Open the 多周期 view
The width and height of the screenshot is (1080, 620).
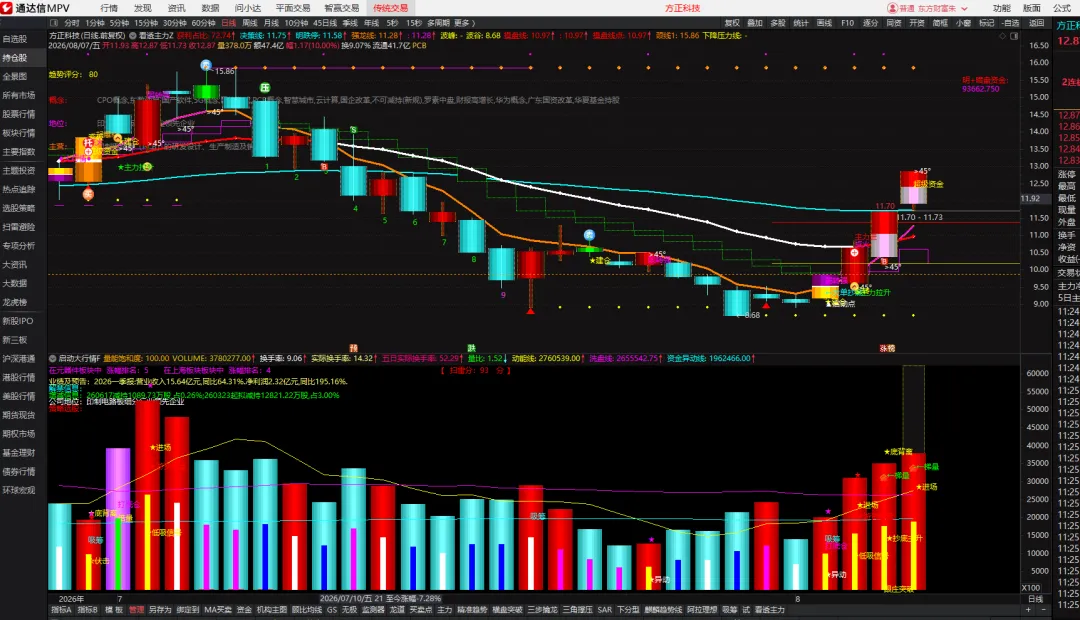439,23
